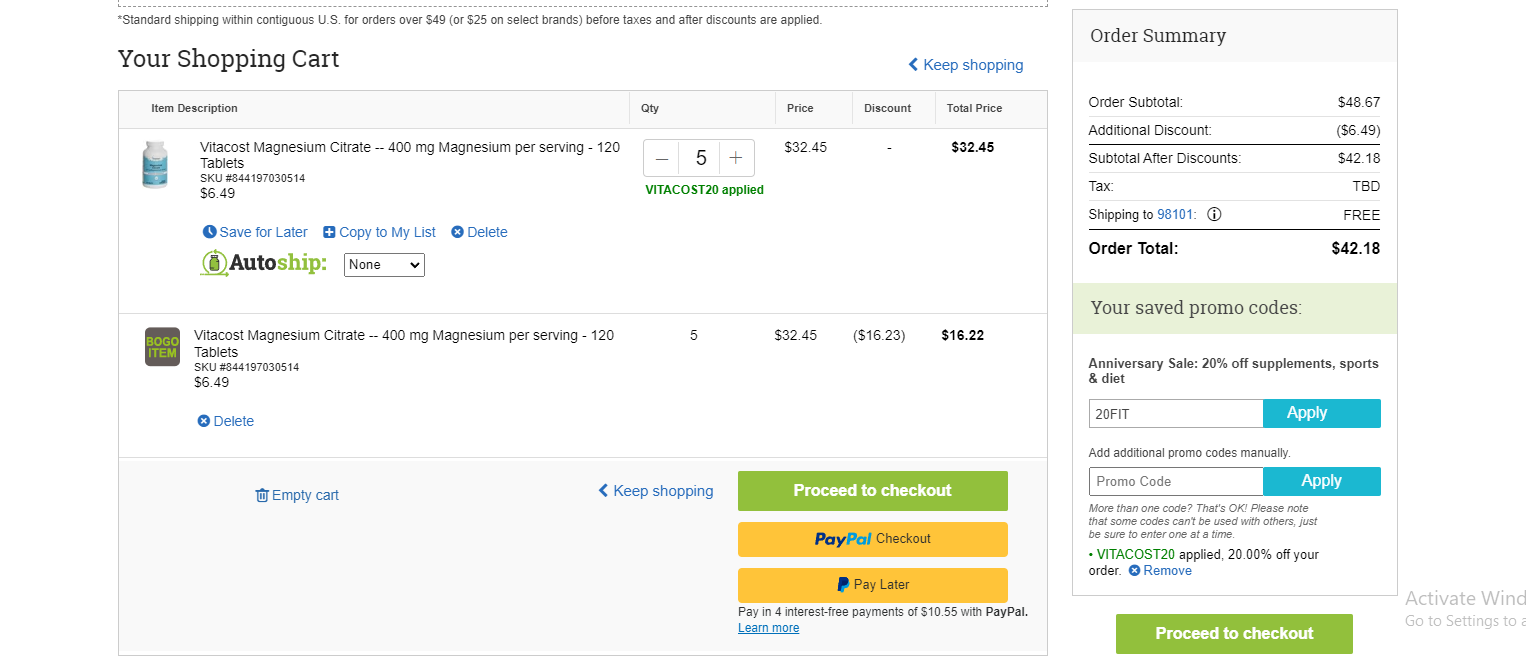Click the VITACOST20 applied green text

704,190
